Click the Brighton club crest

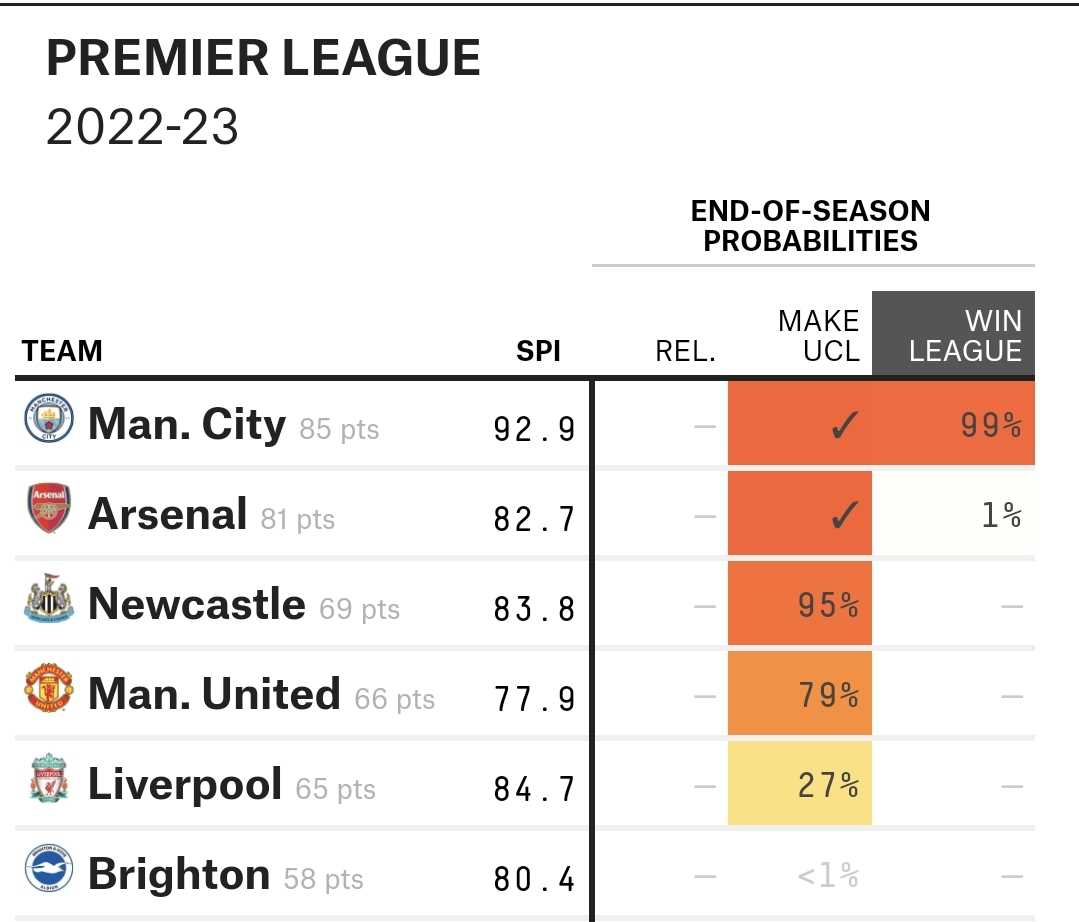click(x=48, y=868)
